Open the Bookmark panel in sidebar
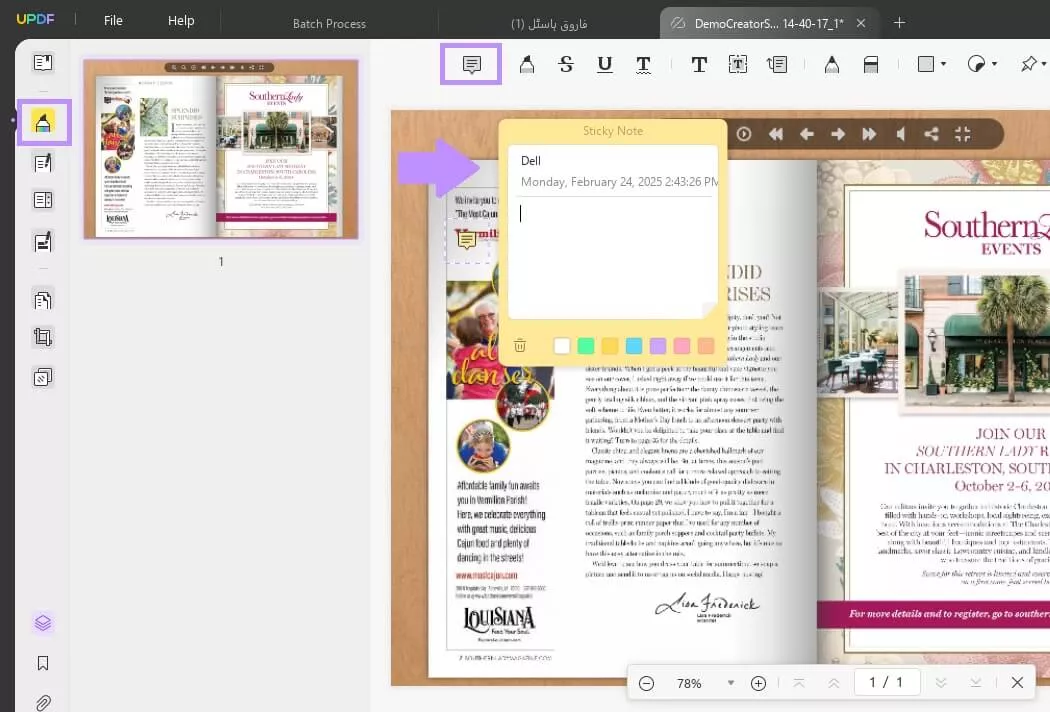1050x712 pixels. [43, 663]
